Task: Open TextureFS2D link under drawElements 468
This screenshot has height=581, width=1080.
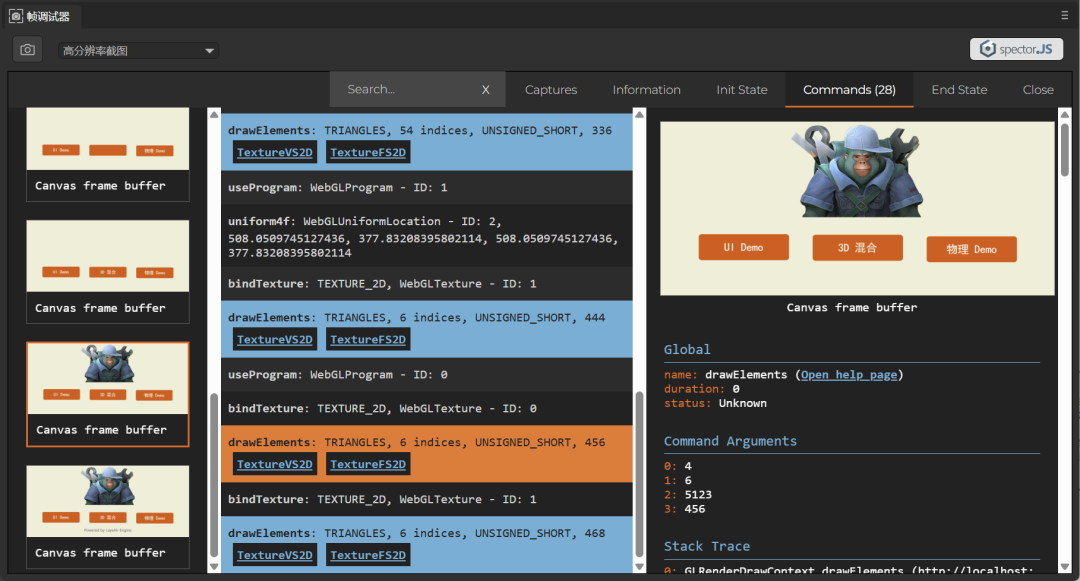Action: coord(368,555)
